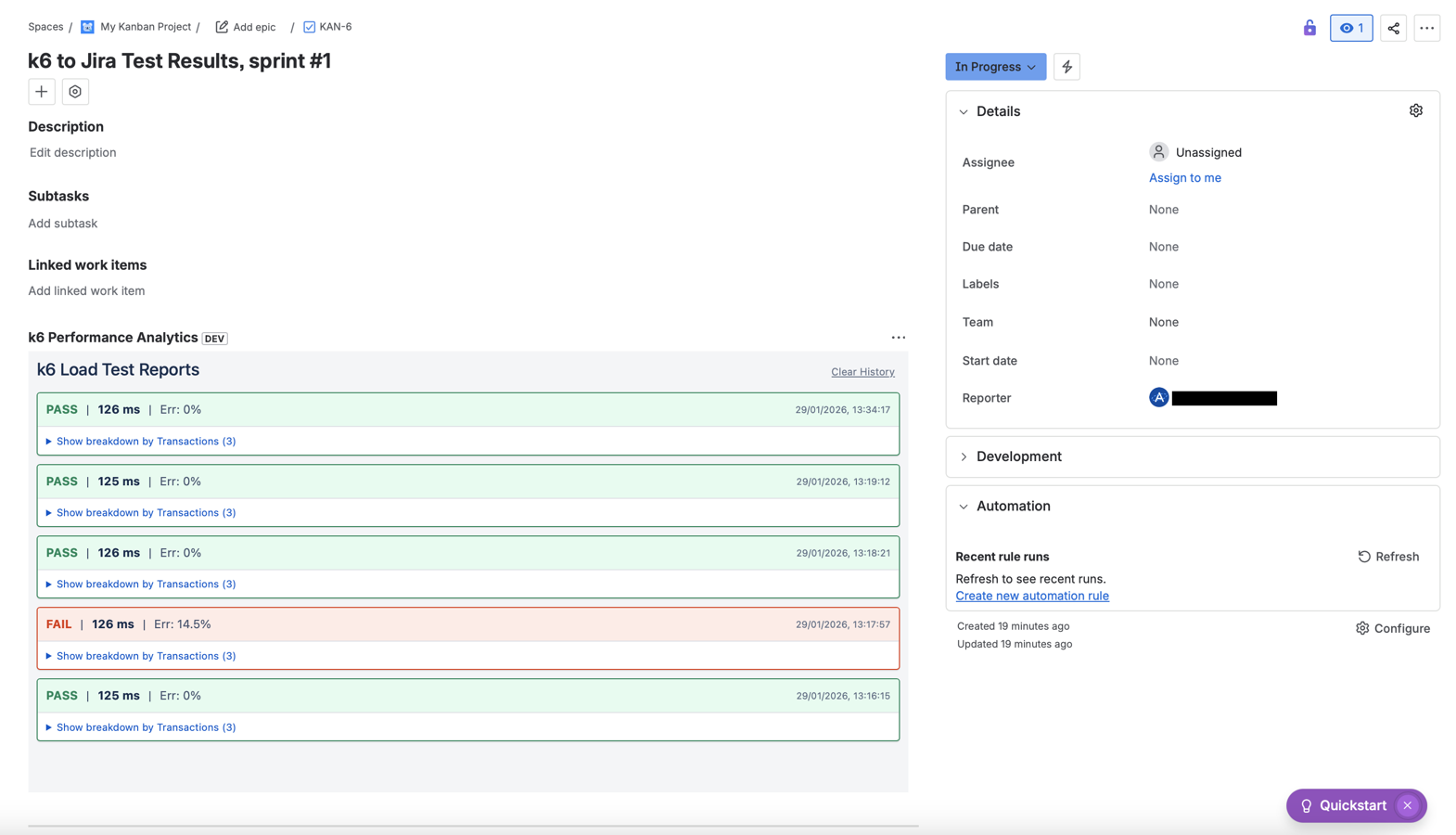
Task: Open the In Progress status dropdown
Action: point(995,67)
